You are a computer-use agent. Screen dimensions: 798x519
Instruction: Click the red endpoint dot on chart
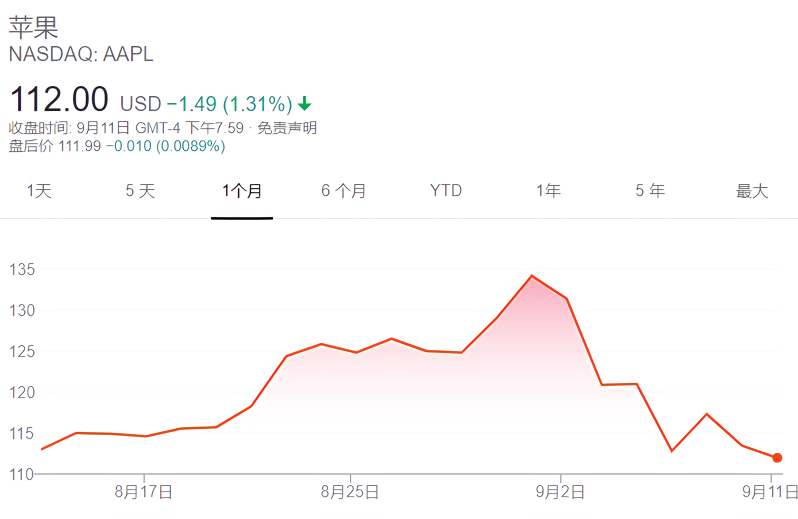coord(777,458)
